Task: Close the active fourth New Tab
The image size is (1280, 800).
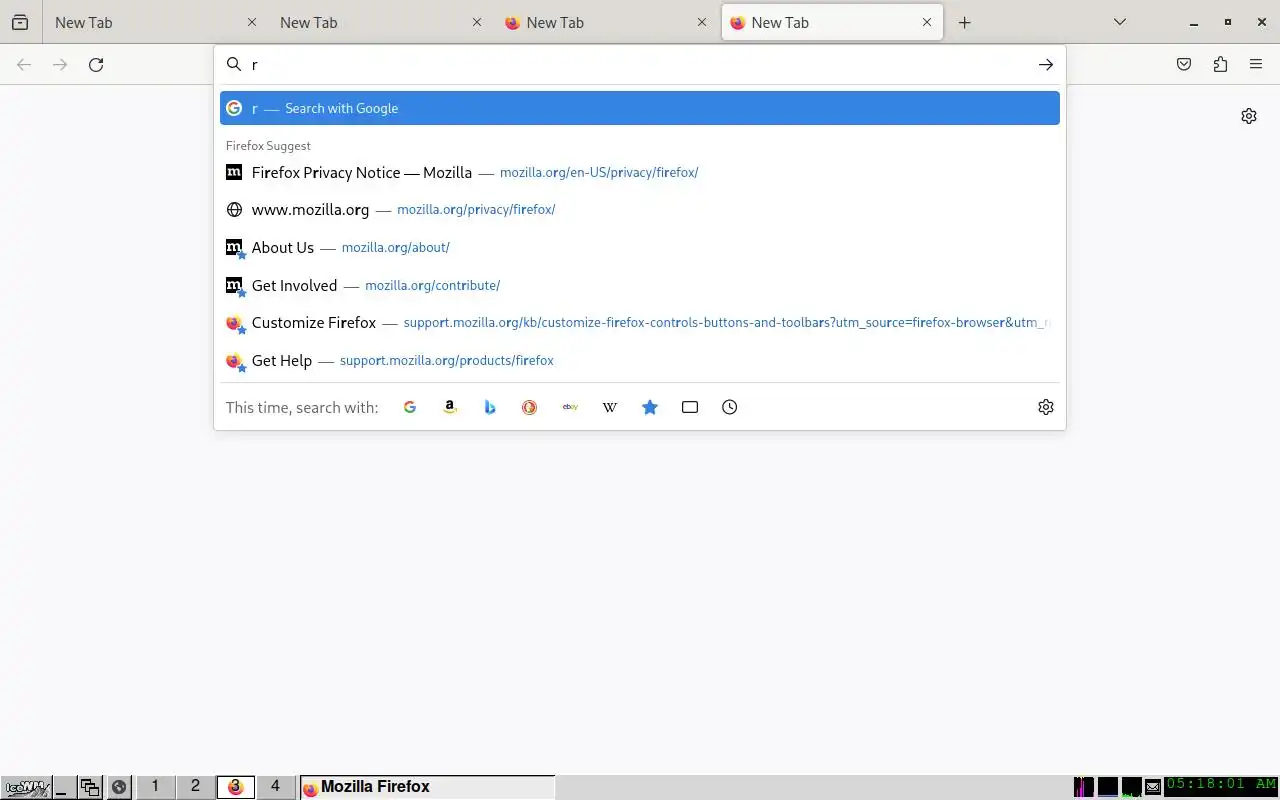Action: [927, 22]
